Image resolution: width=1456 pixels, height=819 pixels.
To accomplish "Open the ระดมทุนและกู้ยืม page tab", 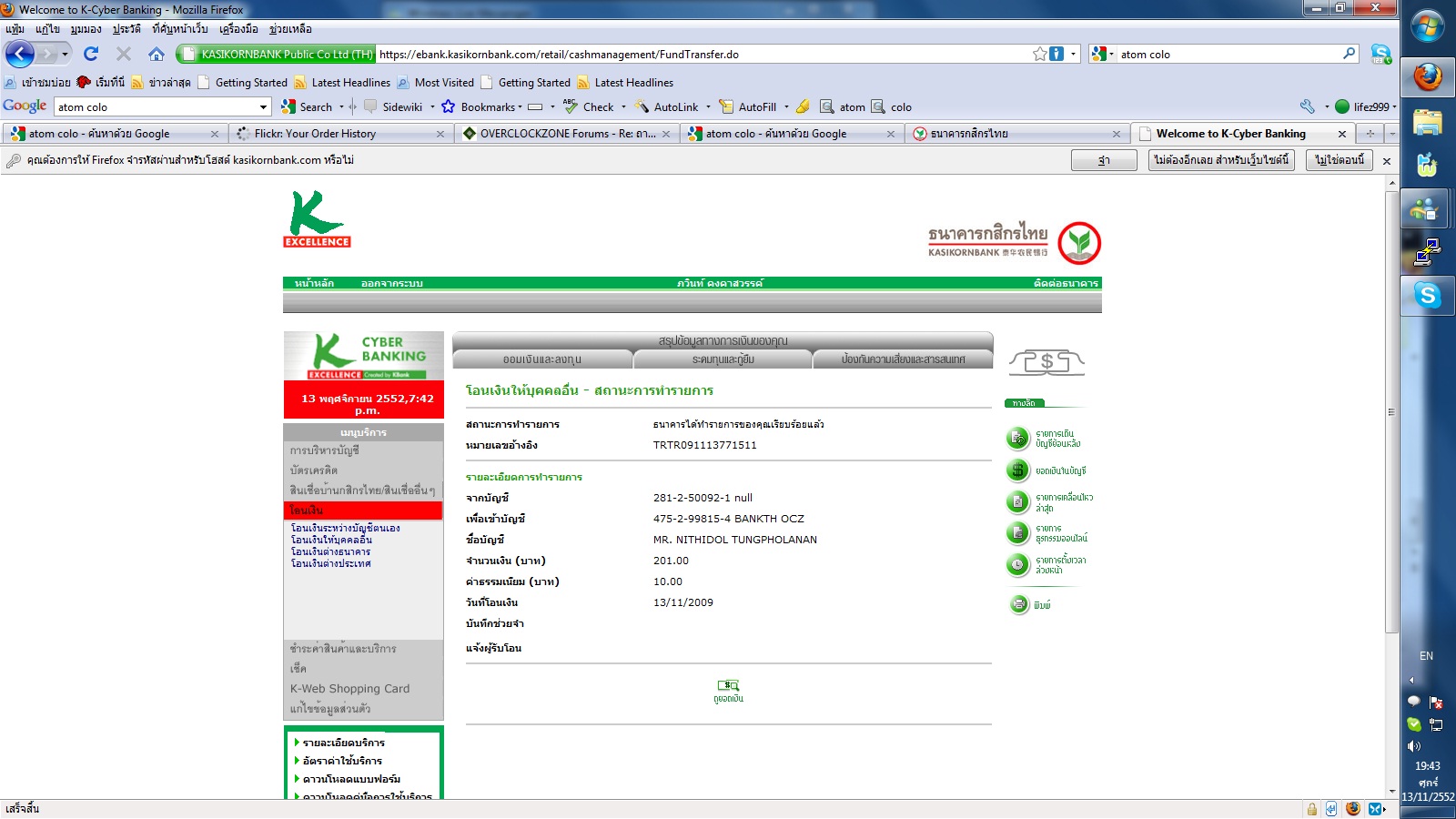I will 723,359.
